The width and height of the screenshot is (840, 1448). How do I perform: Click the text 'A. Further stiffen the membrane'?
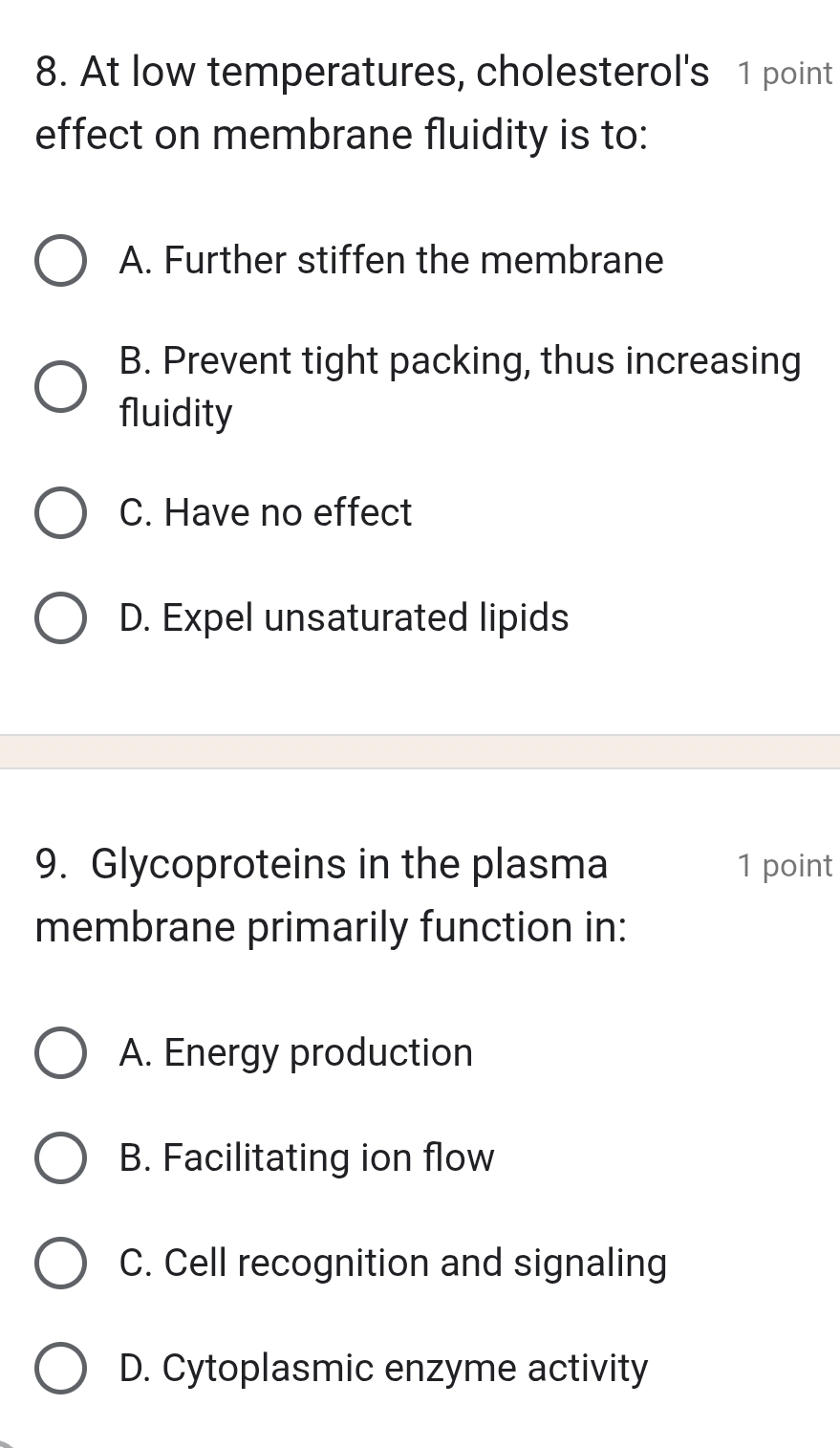(x=391, y=260)
